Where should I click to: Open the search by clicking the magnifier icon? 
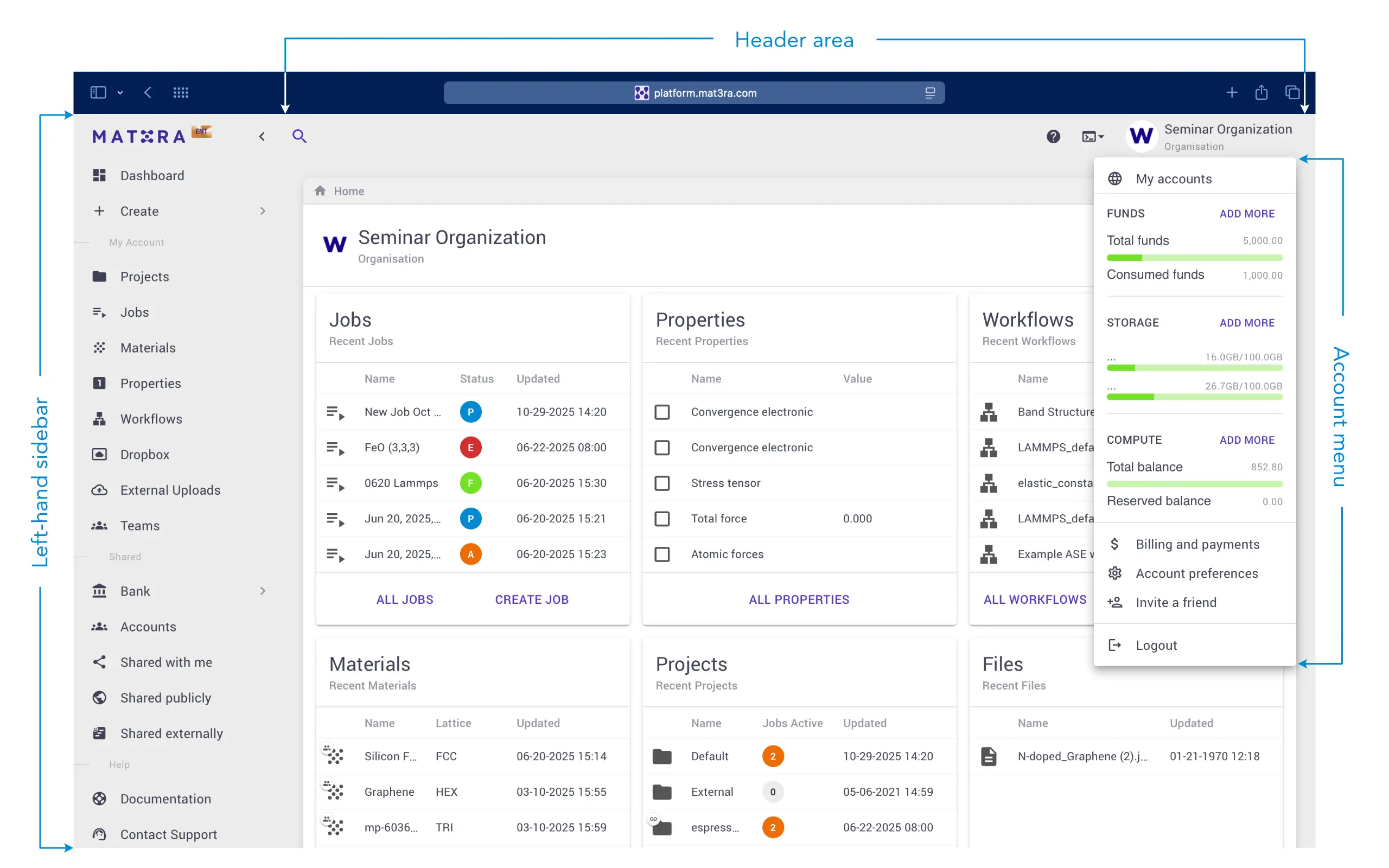click(299, 136)
